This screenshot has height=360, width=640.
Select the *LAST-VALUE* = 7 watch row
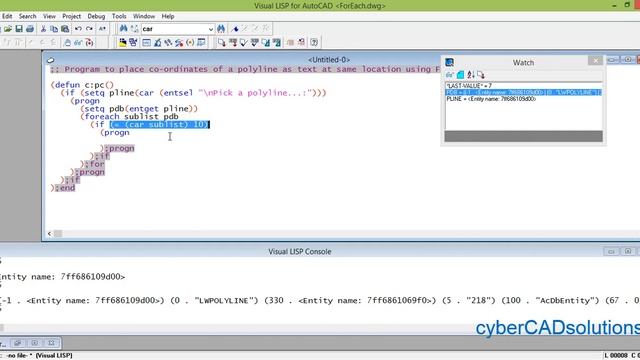coord(523,86)
